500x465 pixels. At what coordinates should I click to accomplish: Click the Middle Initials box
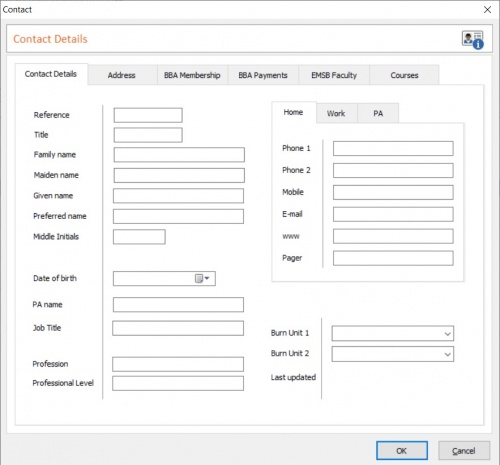click(139, 237)
